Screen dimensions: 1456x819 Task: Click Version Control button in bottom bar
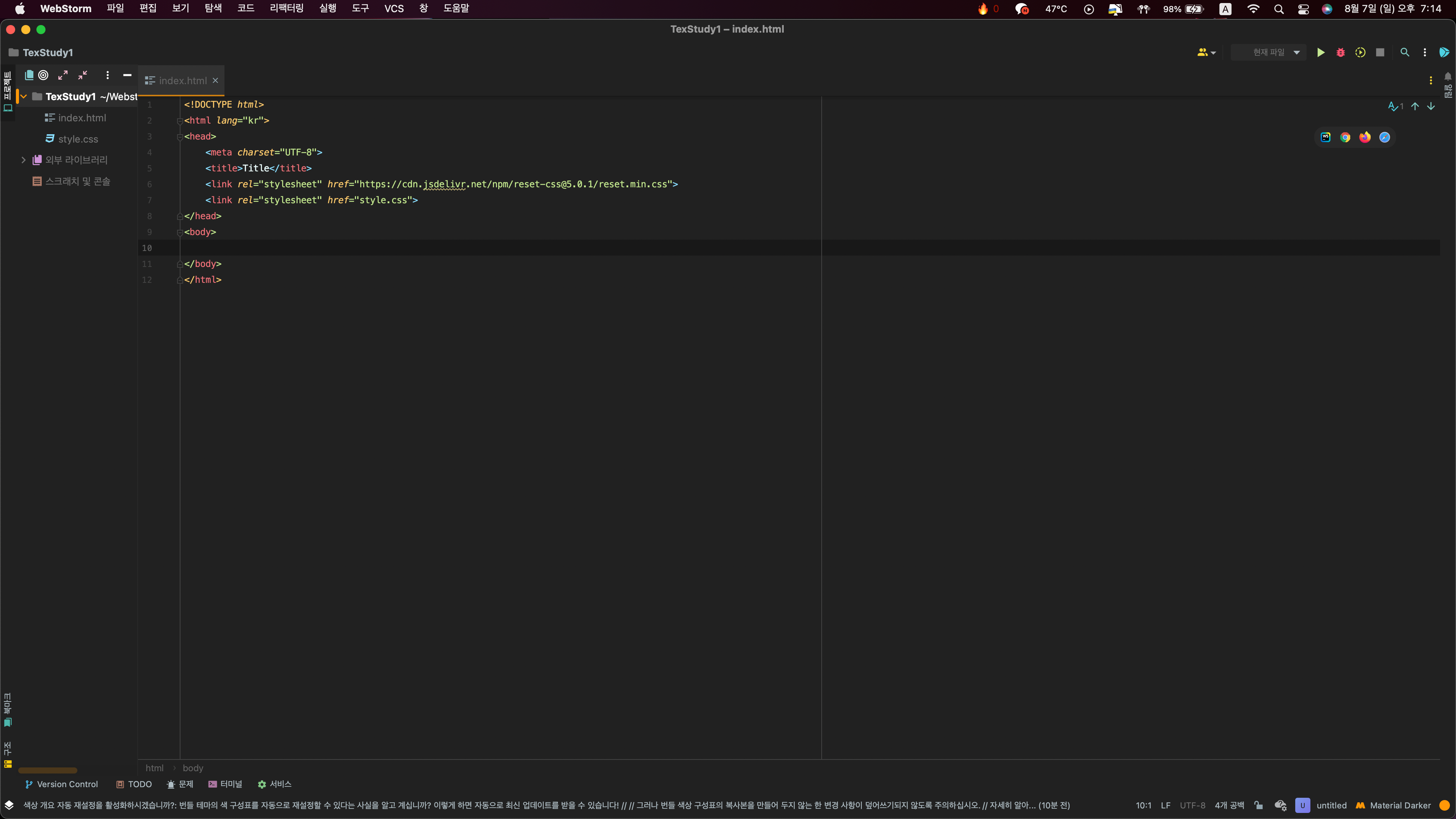tap(61, 784)
